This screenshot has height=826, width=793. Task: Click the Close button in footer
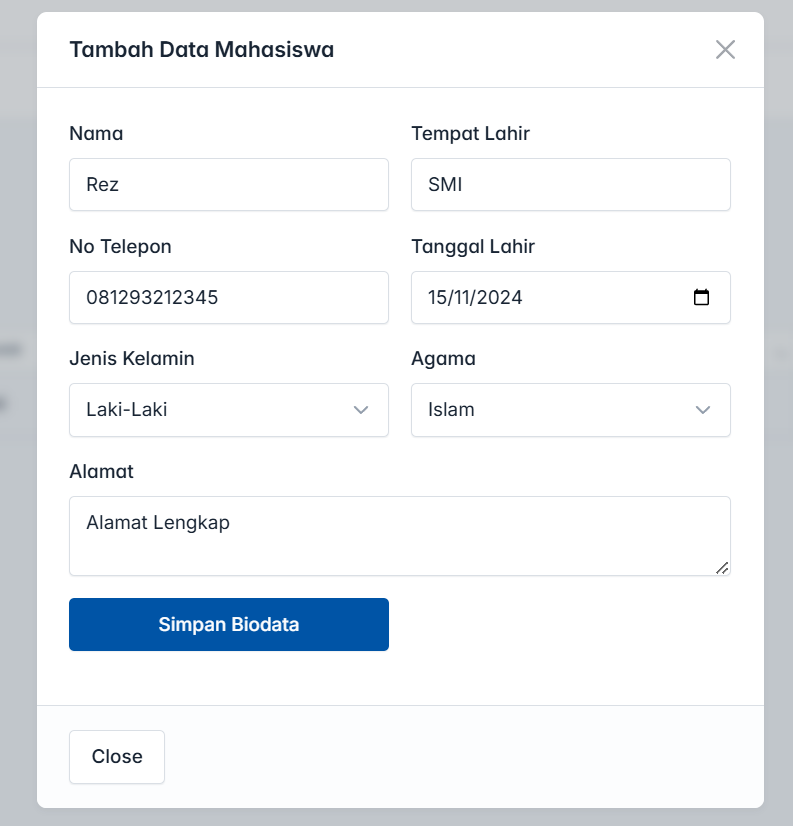117,756
